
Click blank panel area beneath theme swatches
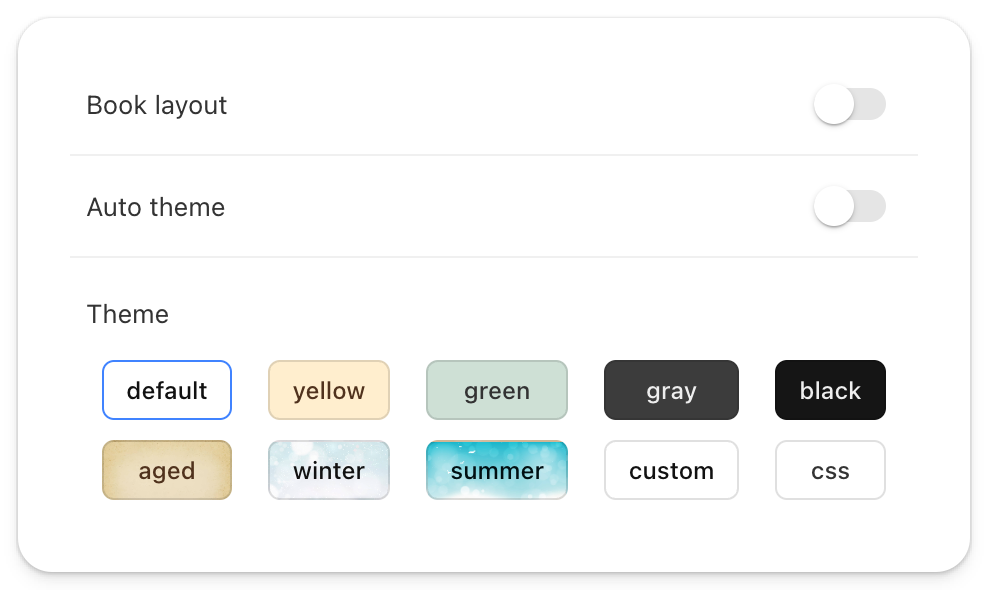[x=494, y=535]
